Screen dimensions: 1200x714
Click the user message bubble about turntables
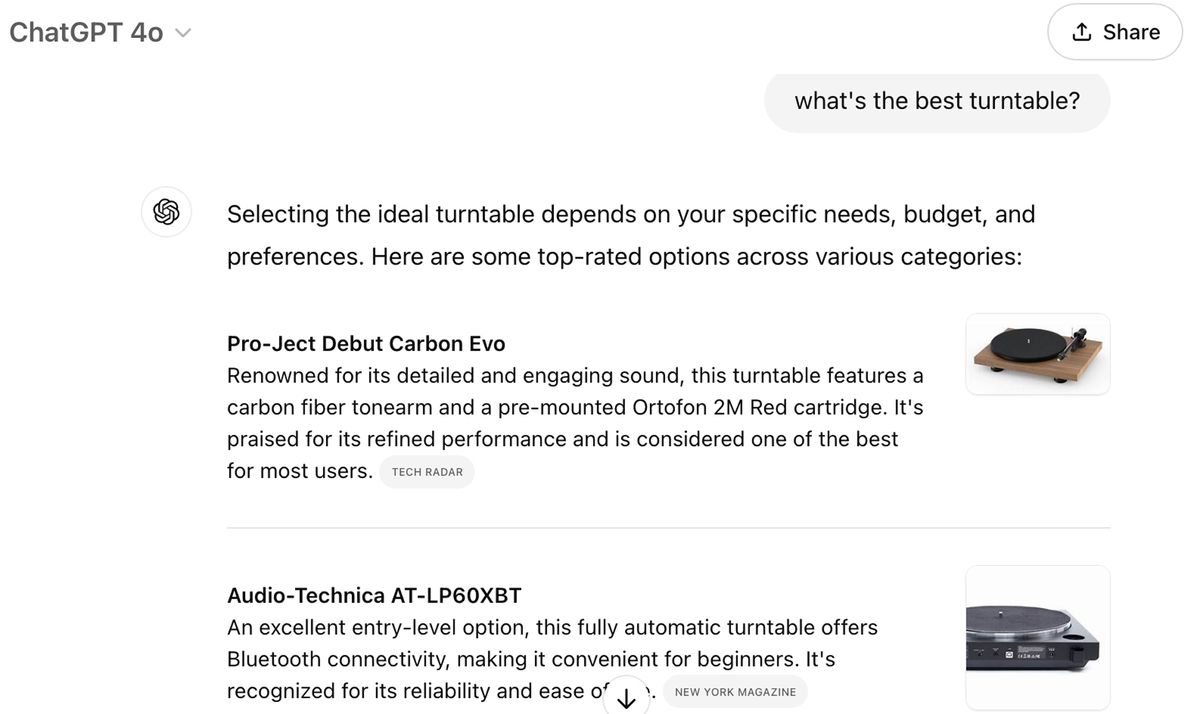pos(937,101)
